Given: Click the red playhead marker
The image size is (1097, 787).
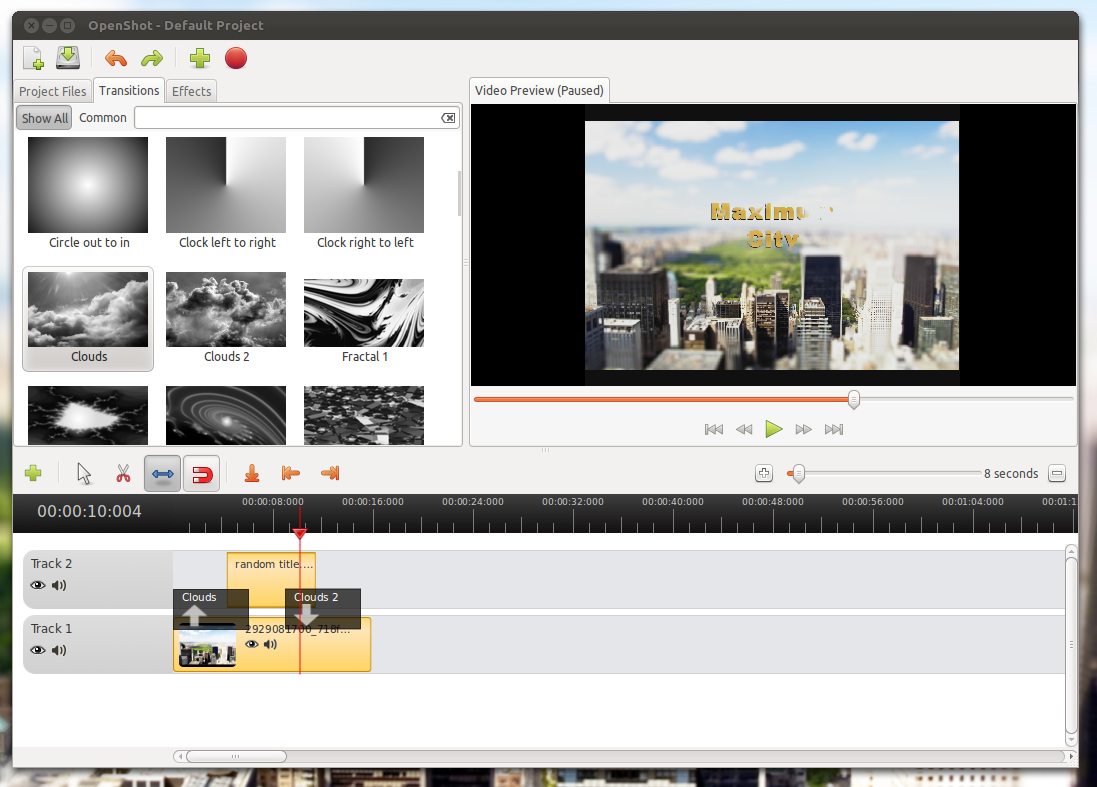Looking at the screenshot, I should (299, 534).
